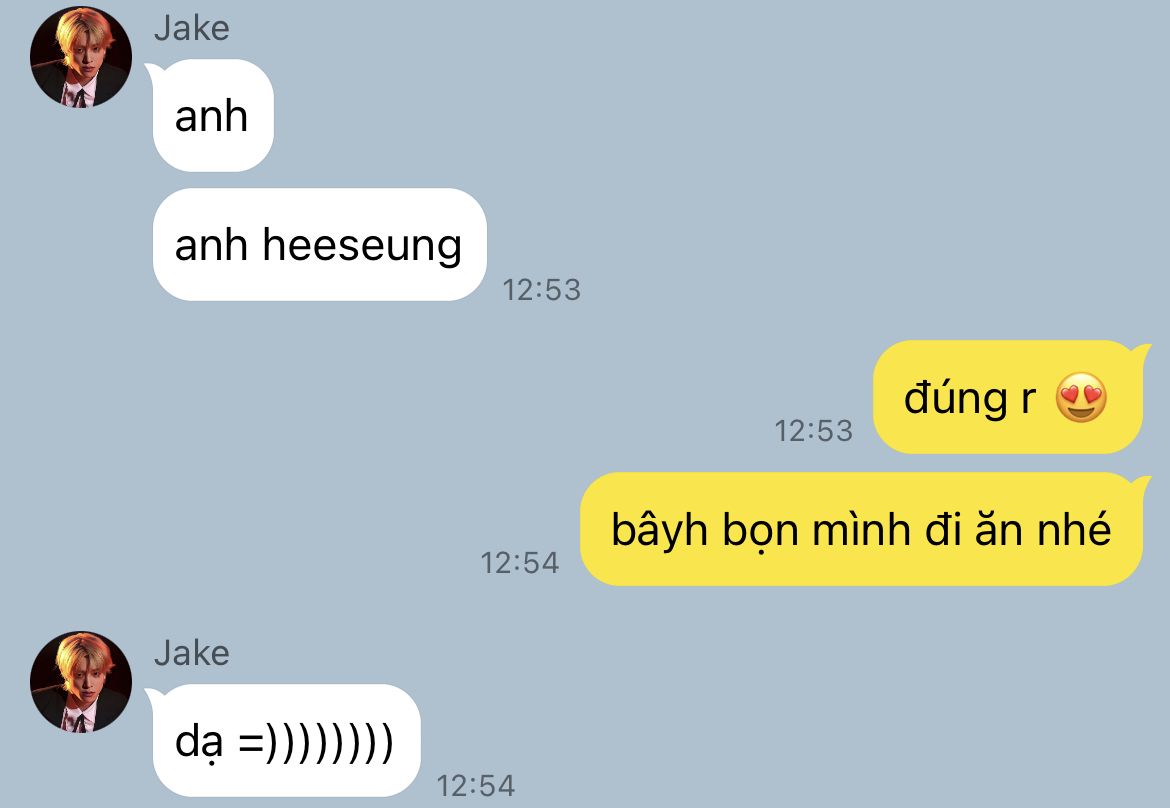Select the "bâyh bọn mình đi ăn nhé" bubble
Viewport: 1170px width, 808px height.
pos(863,529)
